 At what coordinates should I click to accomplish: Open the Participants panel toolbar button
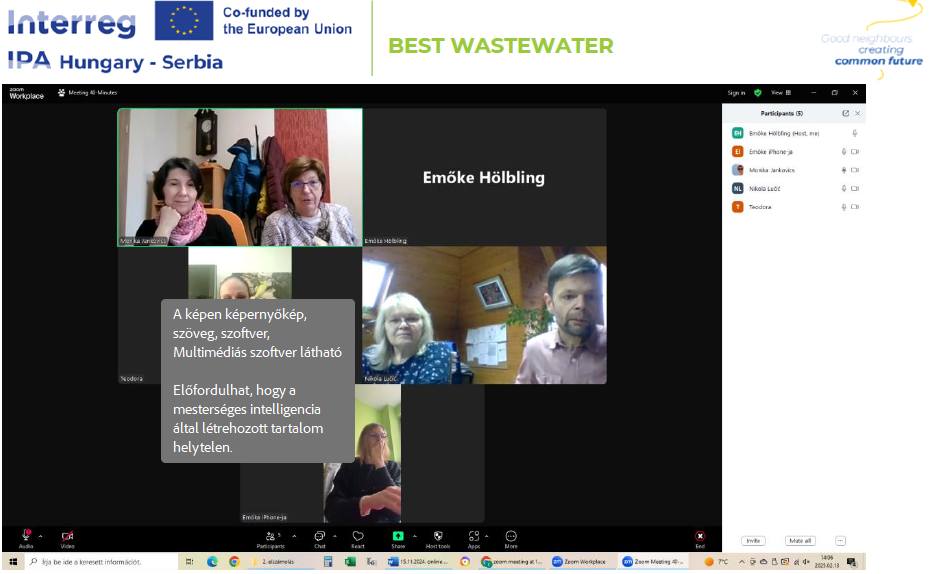click(x=271, y=538)
